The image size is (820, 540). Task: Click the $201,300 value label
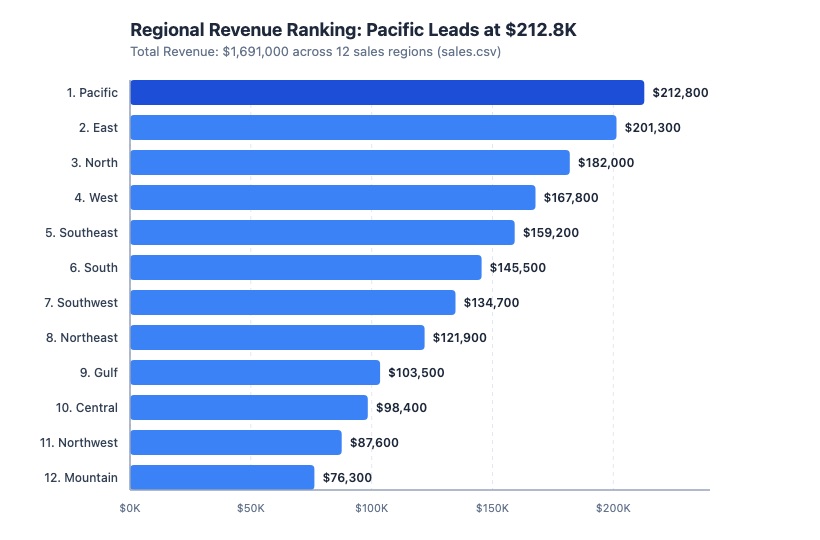[x=653, y=128]
